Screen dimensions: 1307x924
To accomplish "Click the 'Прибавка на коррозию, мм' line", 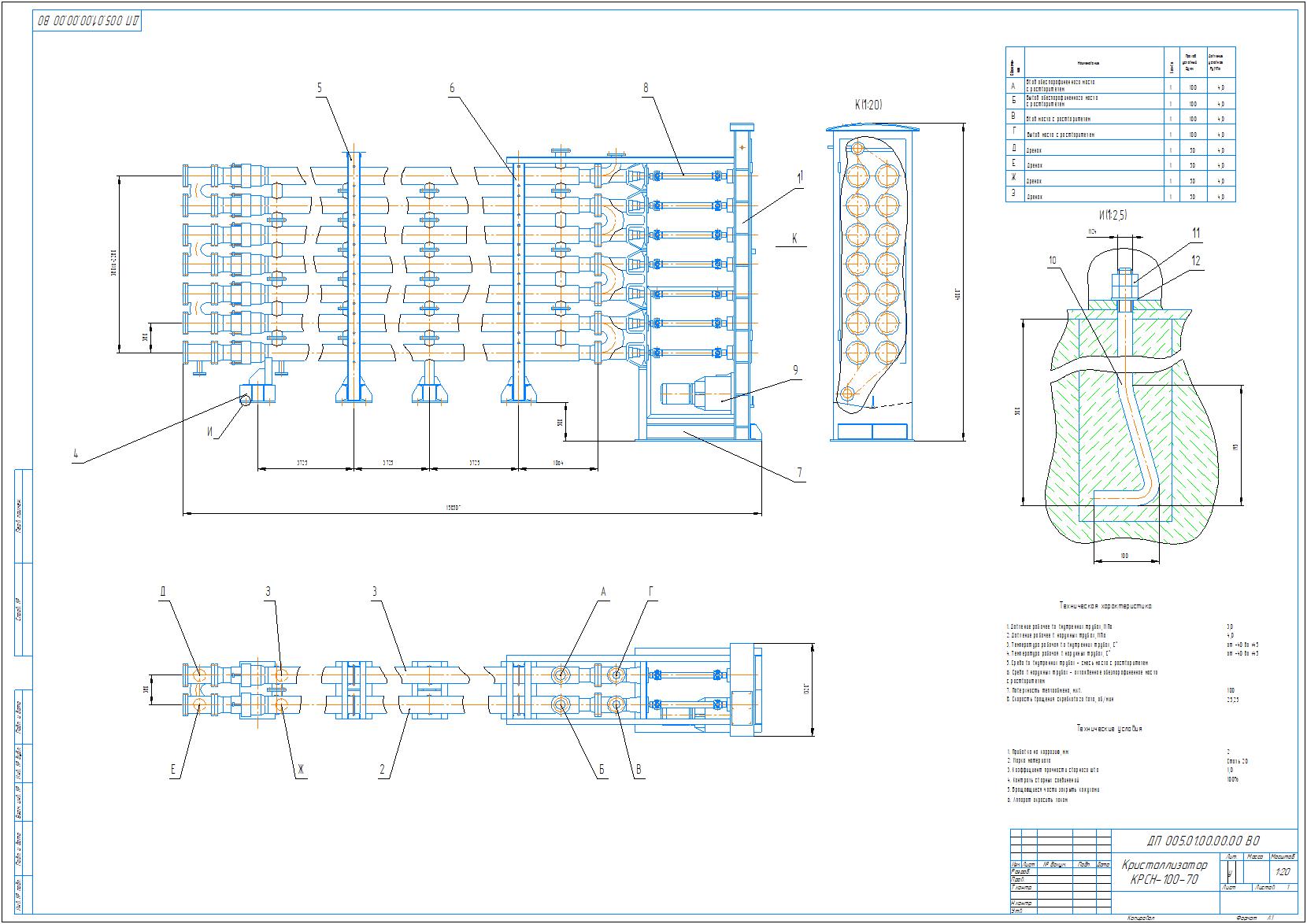I will [x=1038, y=752].
